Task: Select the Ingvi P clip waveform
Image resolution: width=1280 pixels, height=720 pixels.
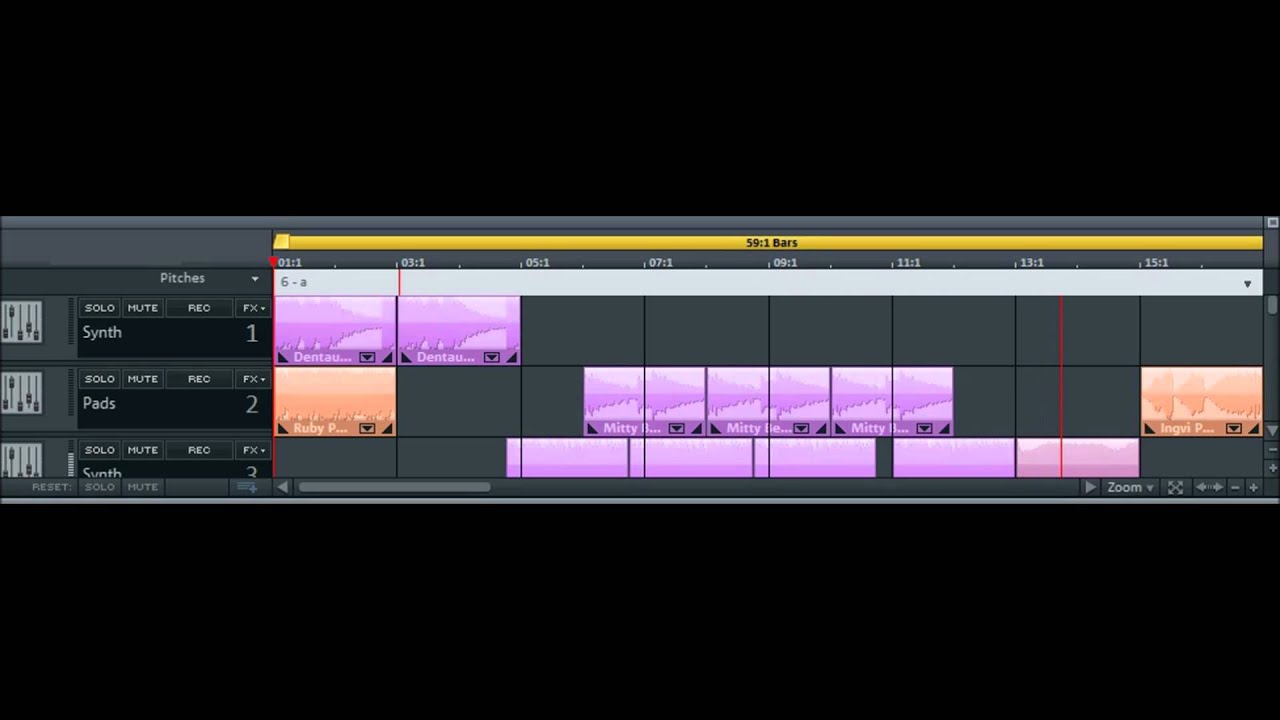Action: click(1201, 394)
